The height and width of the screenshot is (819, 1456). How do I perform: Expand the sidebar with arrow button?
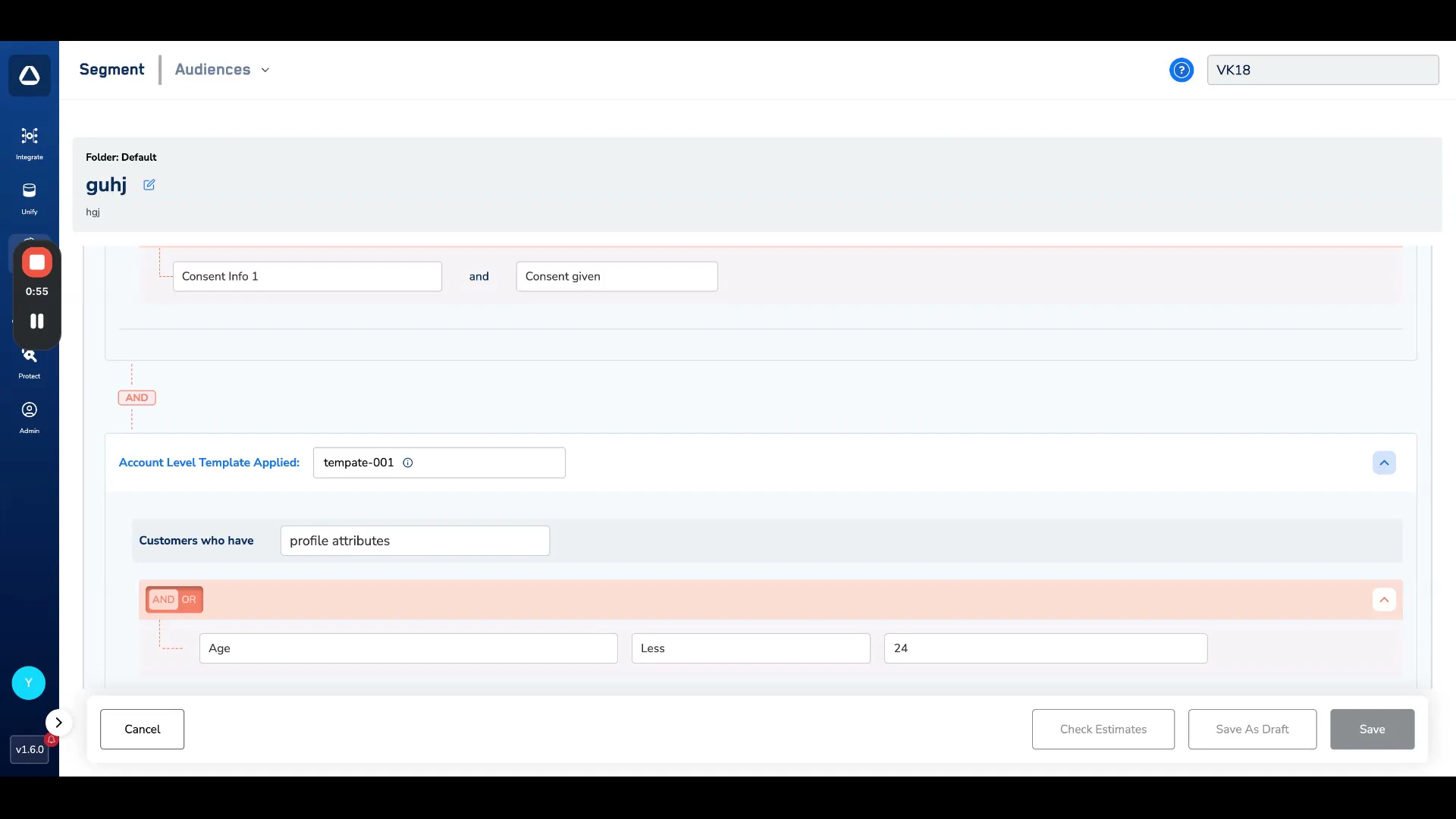[x=58, y=723]
